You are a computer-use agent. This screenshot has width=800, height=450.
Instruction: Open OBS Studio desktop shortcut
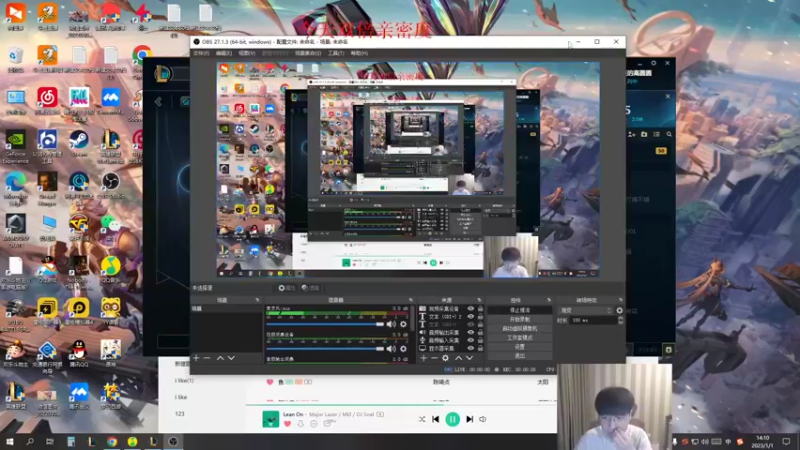tap(110, 186)
